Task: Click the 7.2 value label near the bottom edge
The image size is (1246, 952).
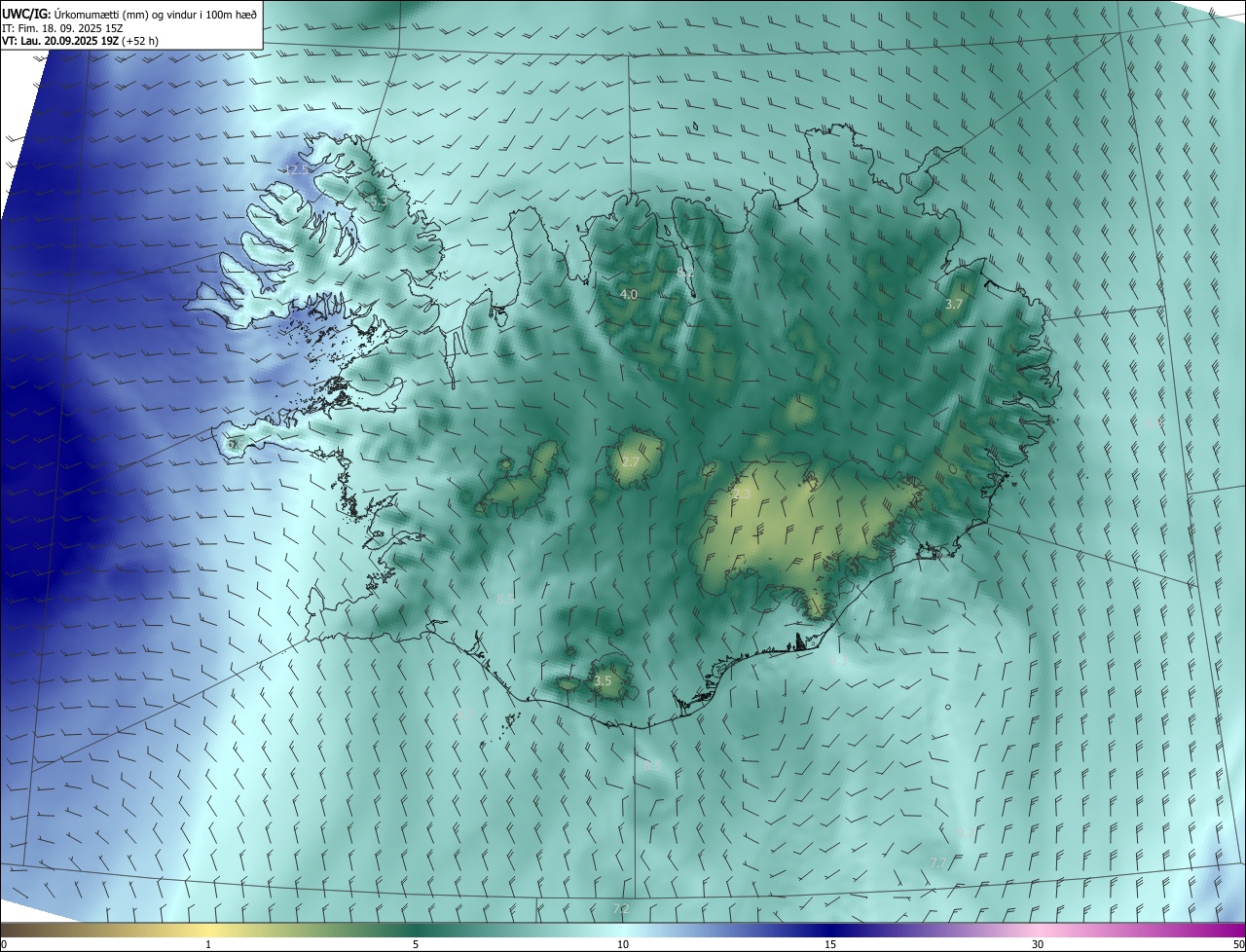Action: pyautogui.click(x=620, y=909)
